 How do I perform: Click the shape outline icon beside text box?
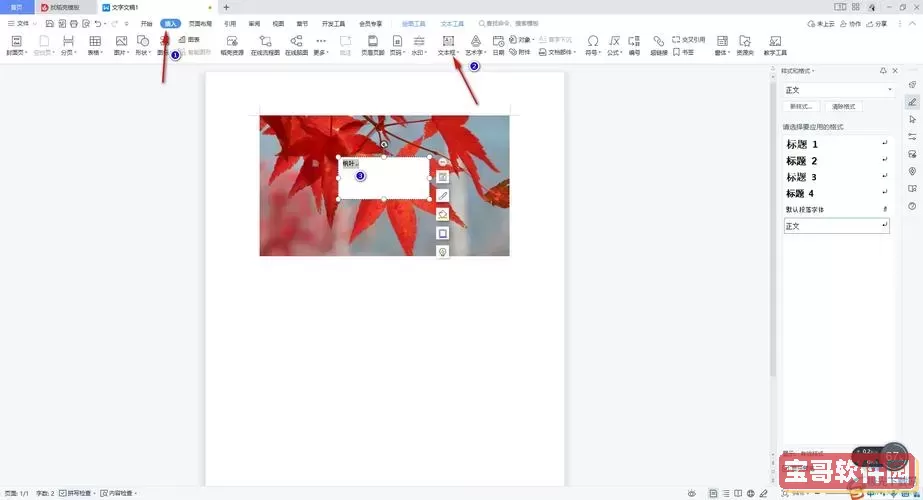coord(443,233)
